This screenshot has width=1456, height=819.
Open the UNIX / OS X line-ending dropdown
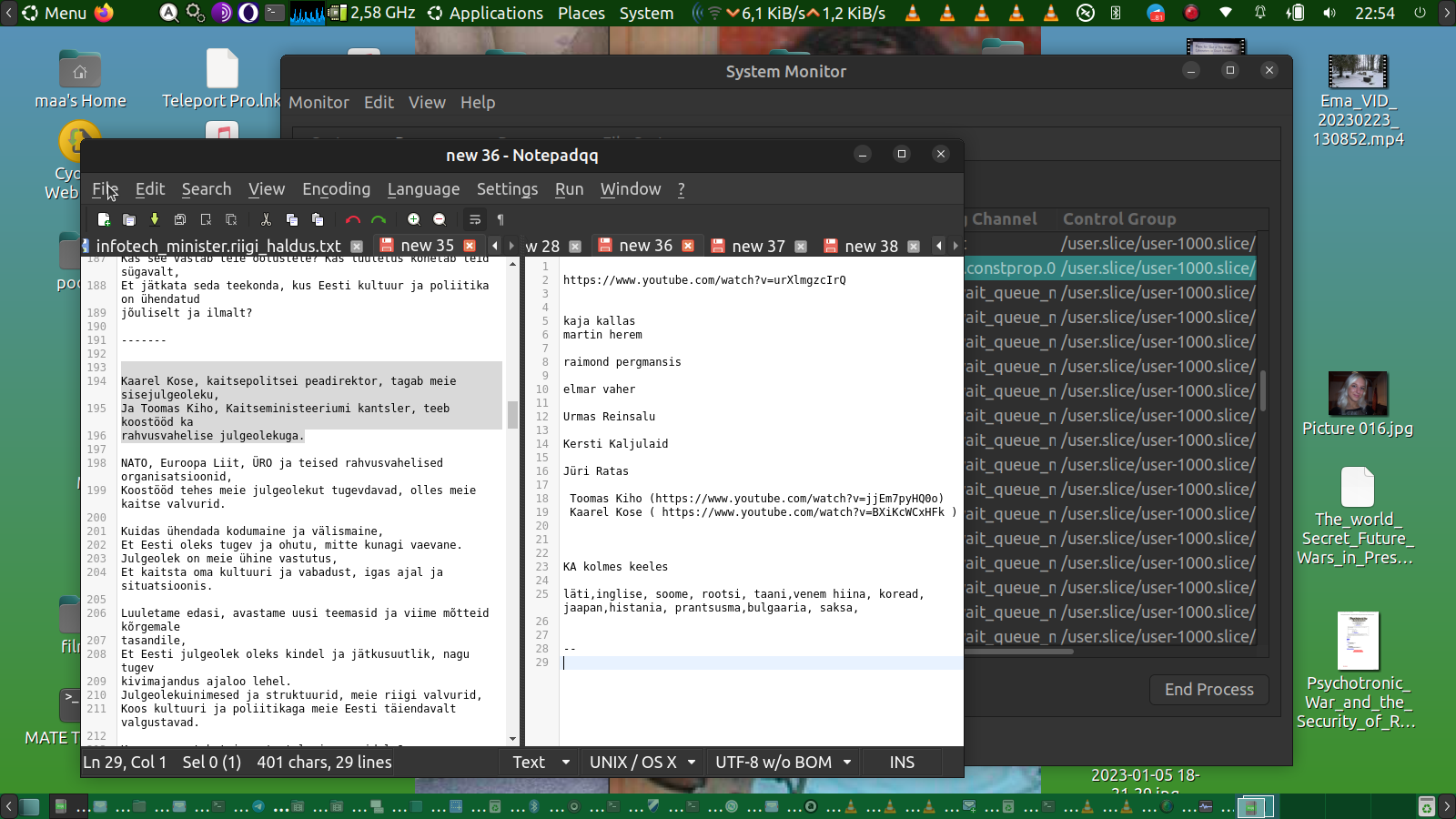(x=642, y=763)
